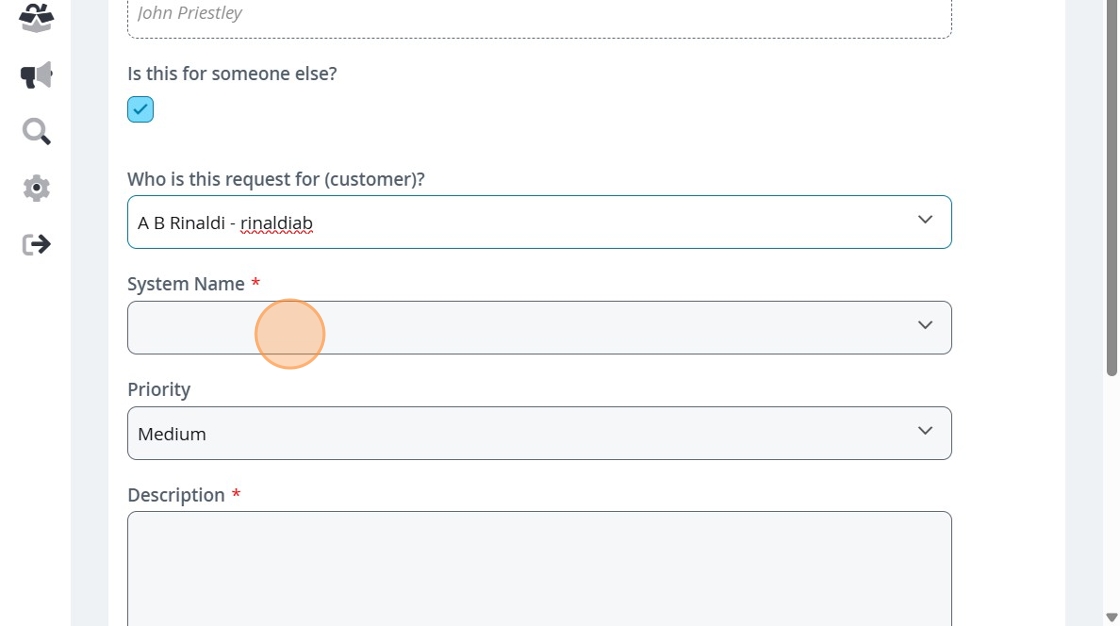The height and width of the screenshot is (626, 1120).
Task: Click 'Who is this request for (customer)?' label
Action: click(x=276, y=180)
